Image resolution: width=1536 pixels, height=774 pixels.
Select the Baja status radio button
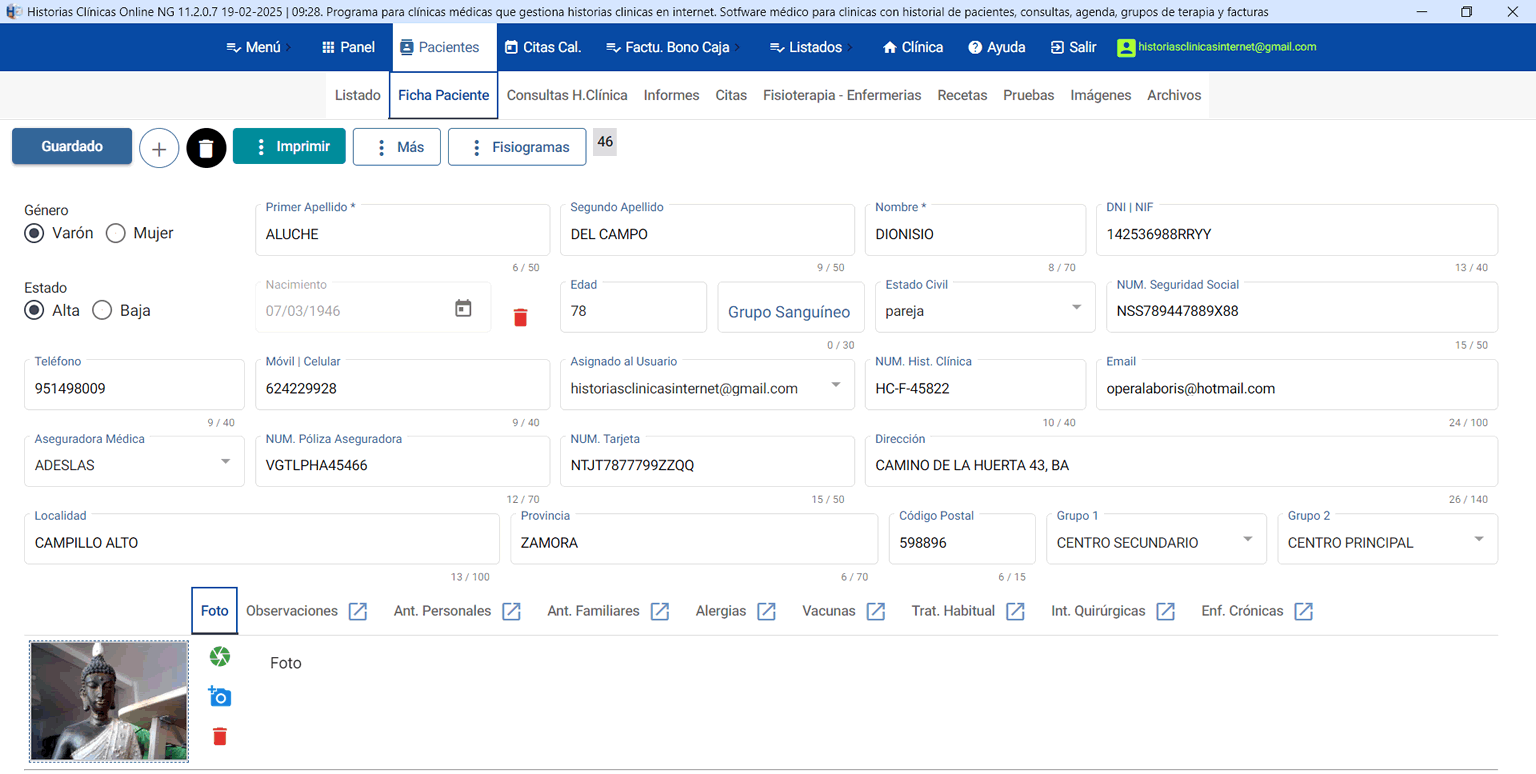point(102,310)
